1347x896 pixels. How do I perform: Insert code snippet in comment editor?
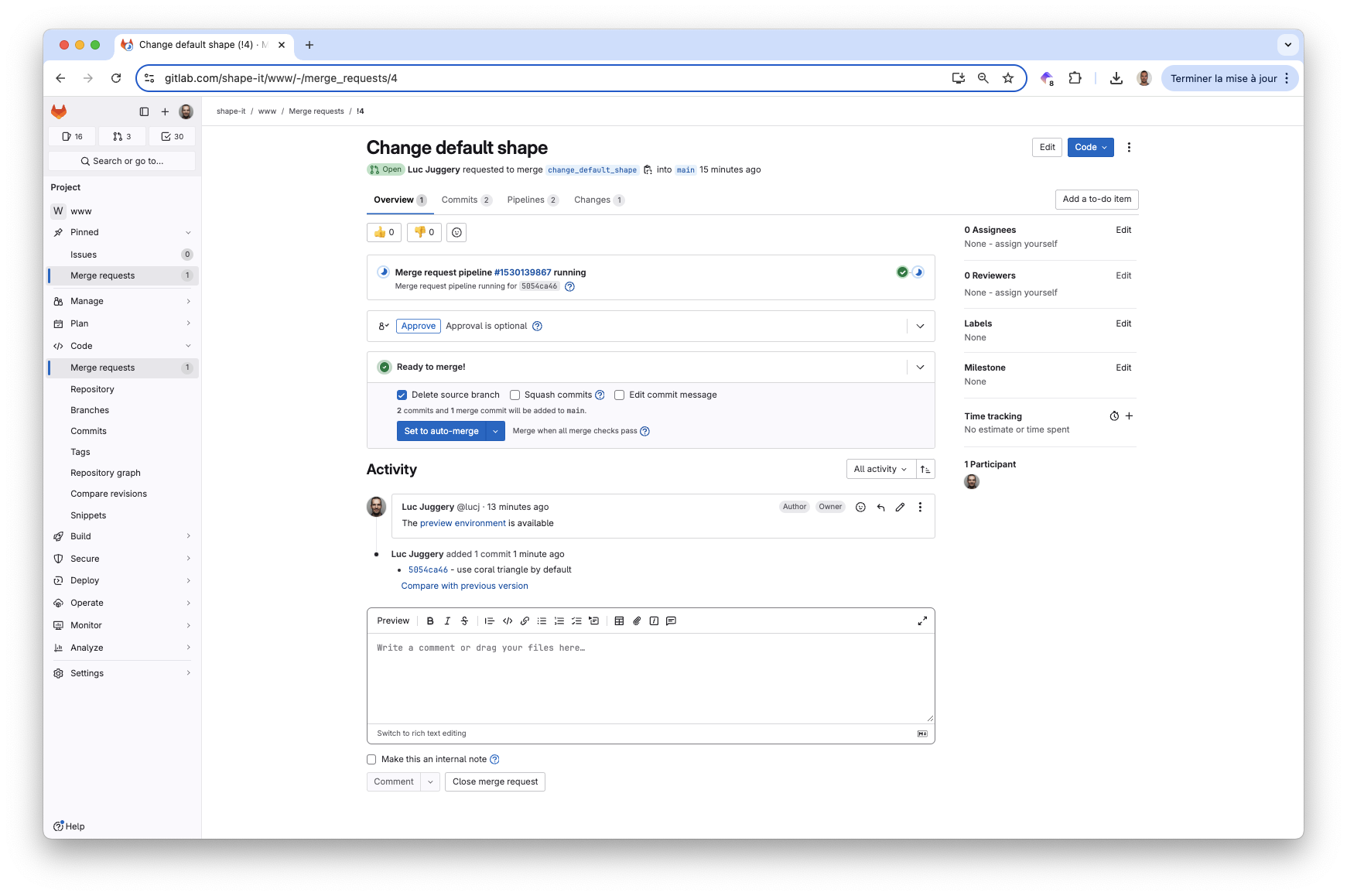[508, 621]
